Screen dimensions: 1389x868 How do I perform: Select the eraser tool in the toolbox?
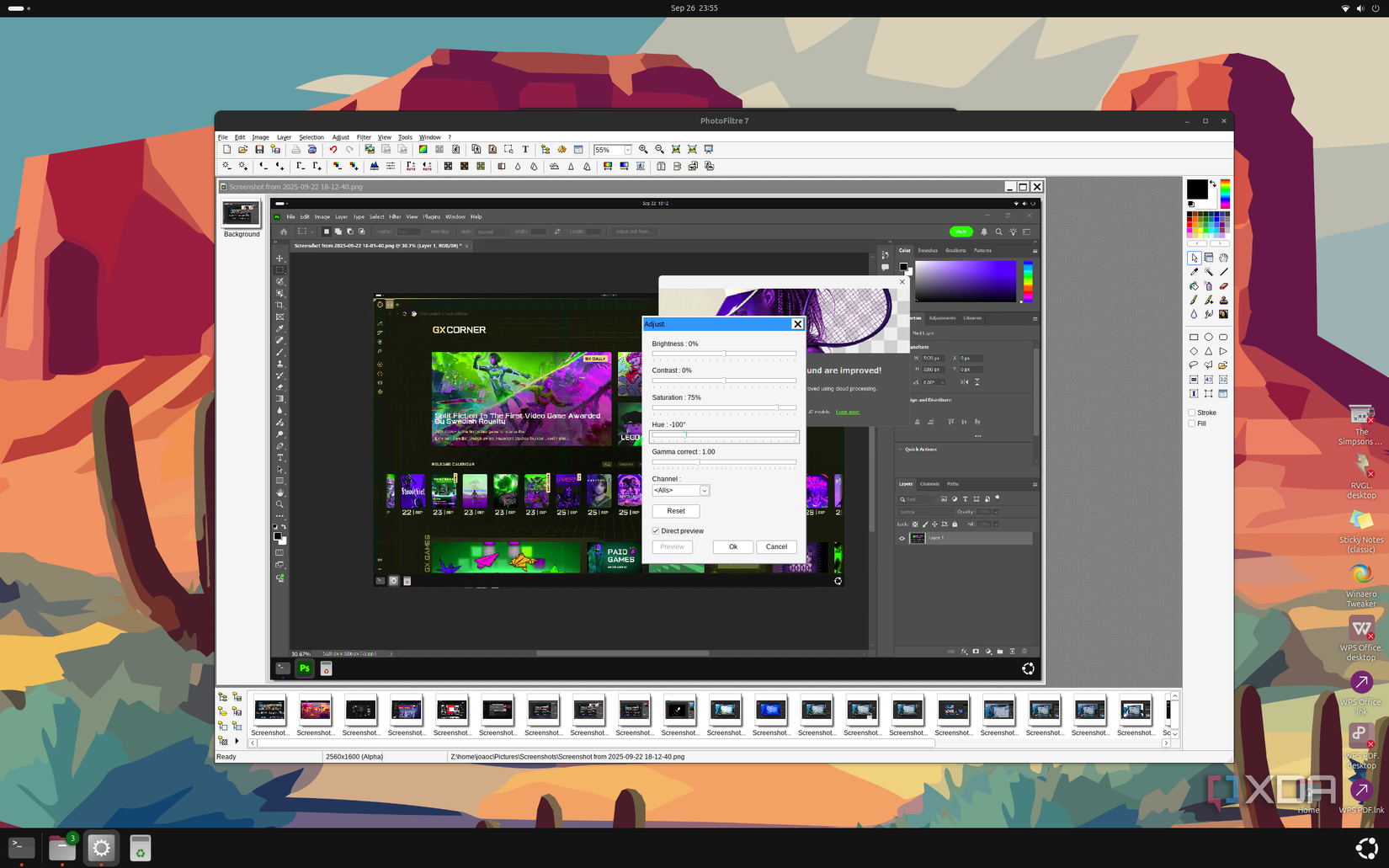(1223, 286)
